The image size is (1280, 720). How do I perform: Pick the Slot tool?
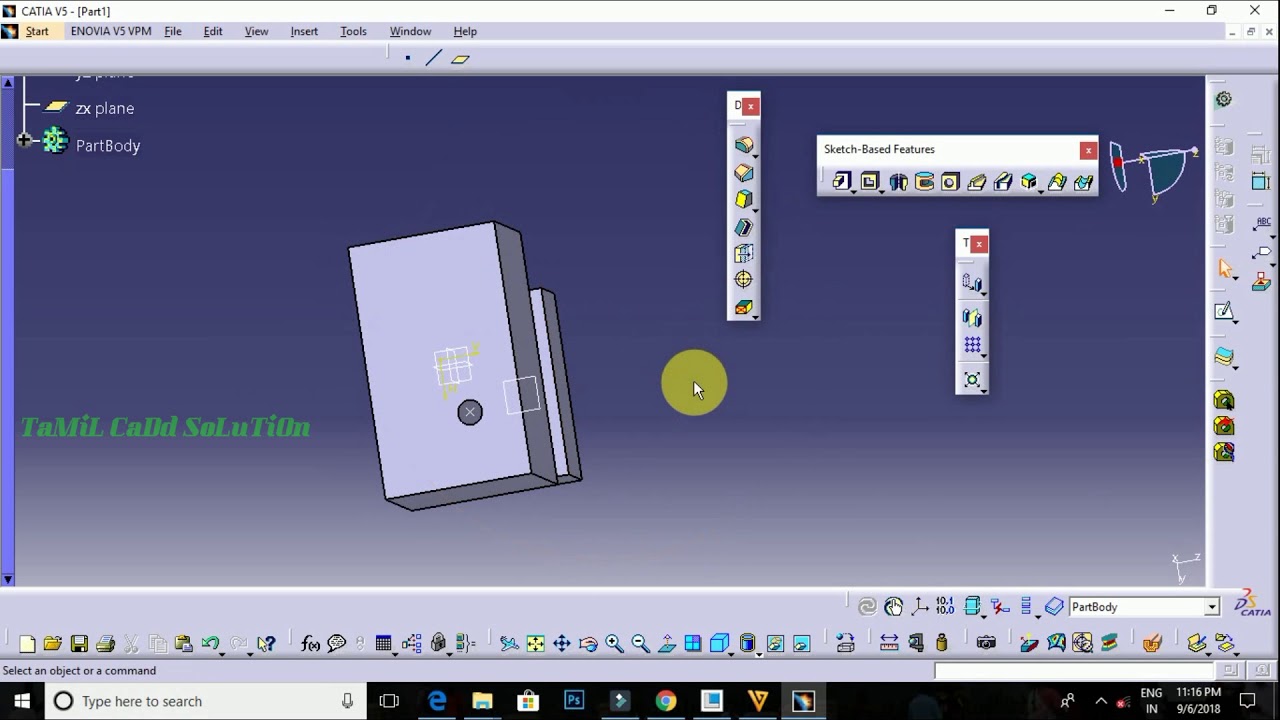(x=1003, y=181)
